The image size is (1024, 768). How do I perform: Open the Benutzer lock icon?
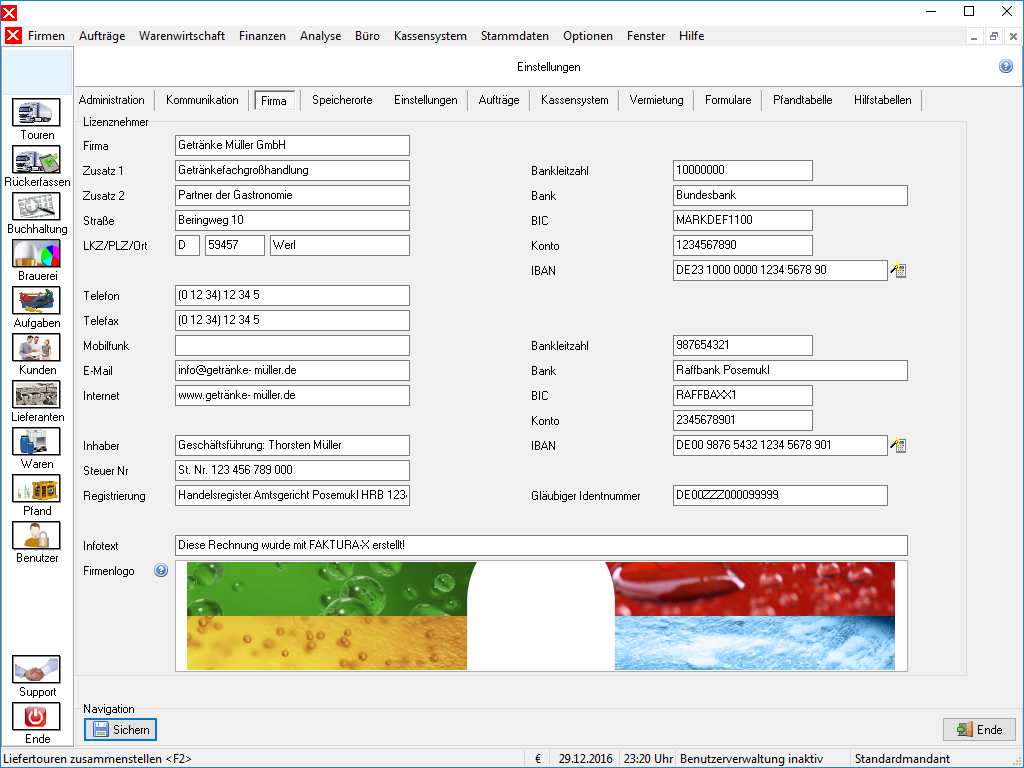tap(36, 536)
